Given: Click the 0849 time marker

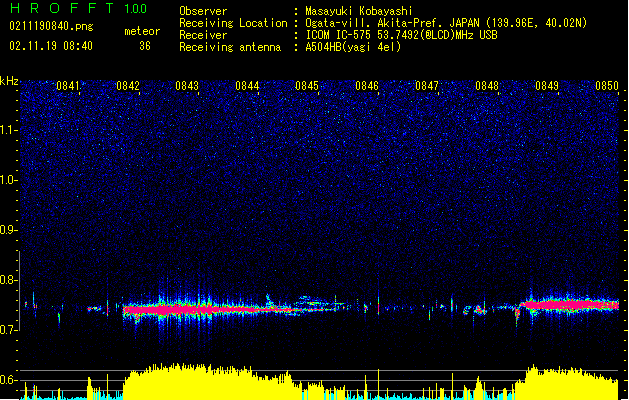Looking at the screenshot, I should 547,86.
